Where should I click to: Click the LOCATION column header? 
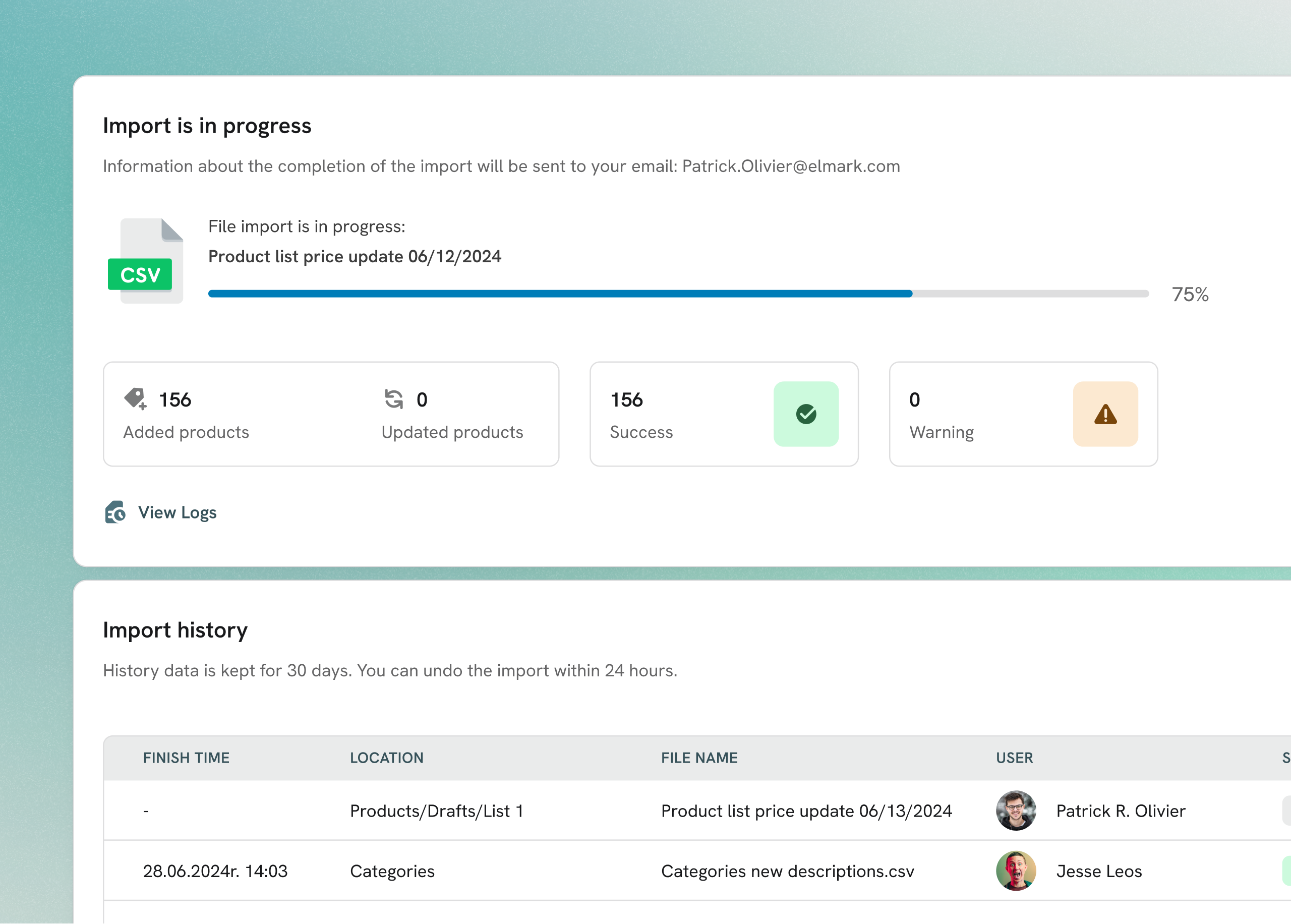(386, 757)
